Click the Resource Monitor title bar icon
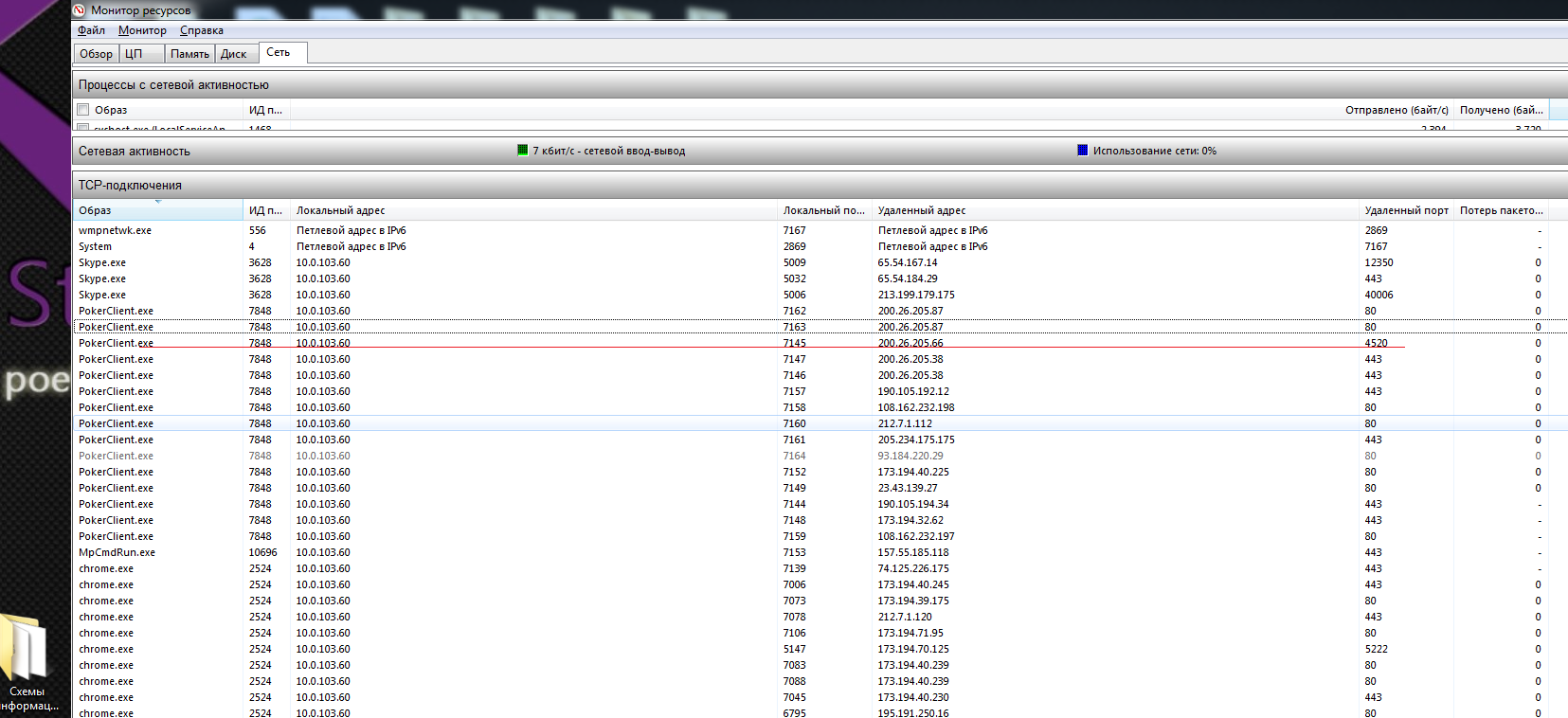 80,9
